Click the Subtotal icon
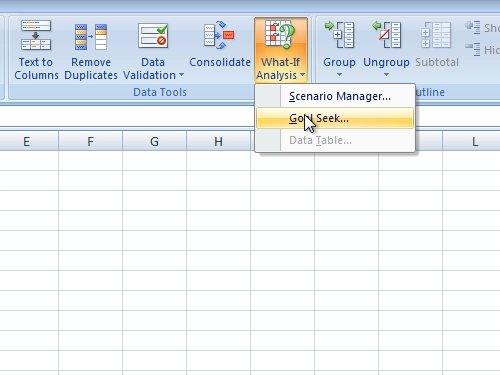 pyautogui.click(x=436, y=35)
